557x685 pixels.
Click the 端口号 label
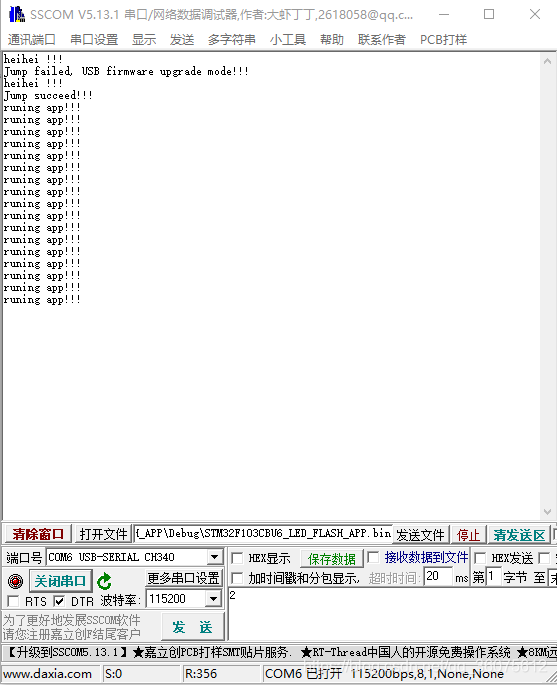pos(24,558)
